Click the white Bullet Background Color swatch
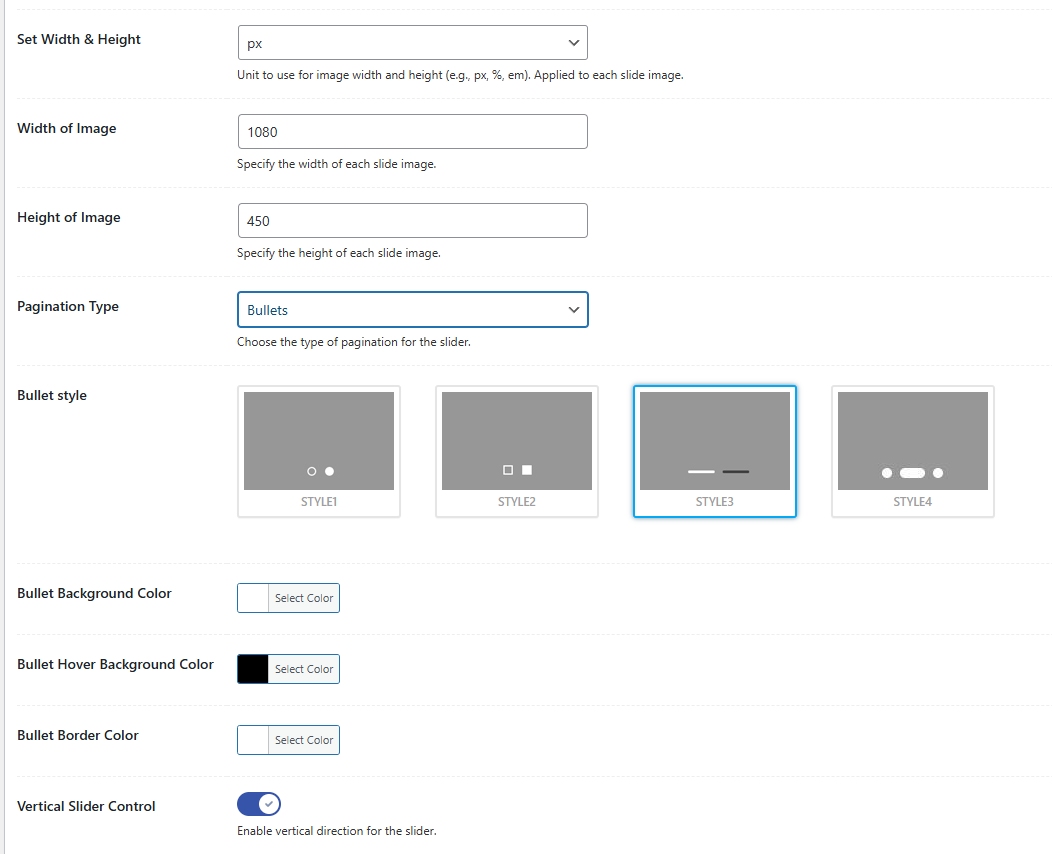This screenshot has width=1052, height=854. tap(252, 597)
